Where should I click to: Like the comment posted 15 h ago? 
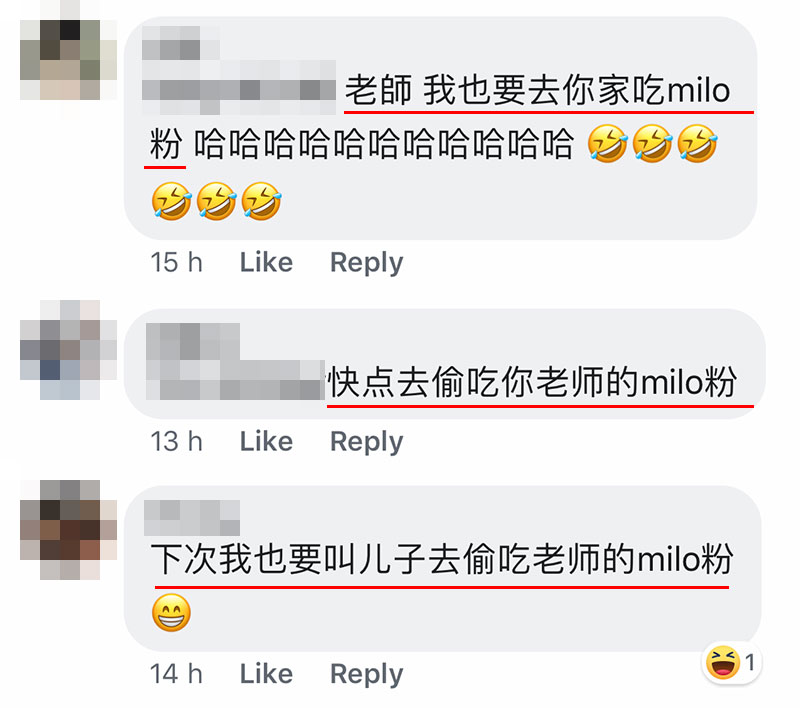click(x=266, y=262)
